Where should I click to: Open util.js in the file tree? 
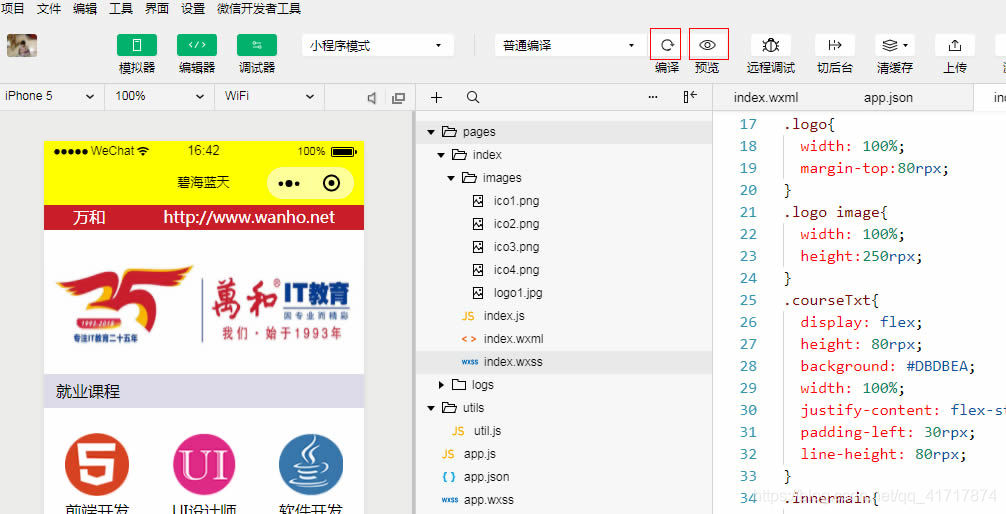point(488,431)
